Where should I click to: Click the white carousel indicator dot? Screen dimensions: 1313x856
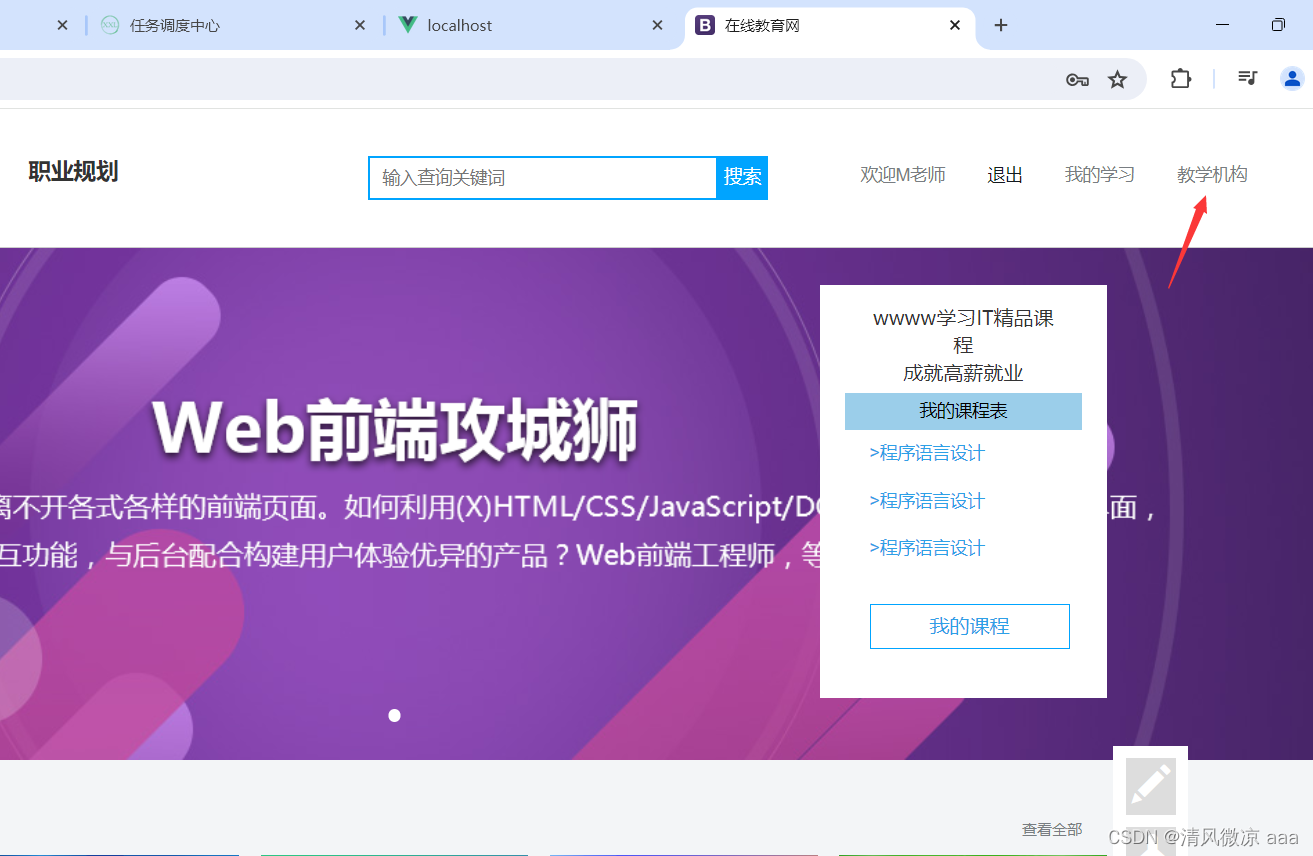[x=394, y=715]
